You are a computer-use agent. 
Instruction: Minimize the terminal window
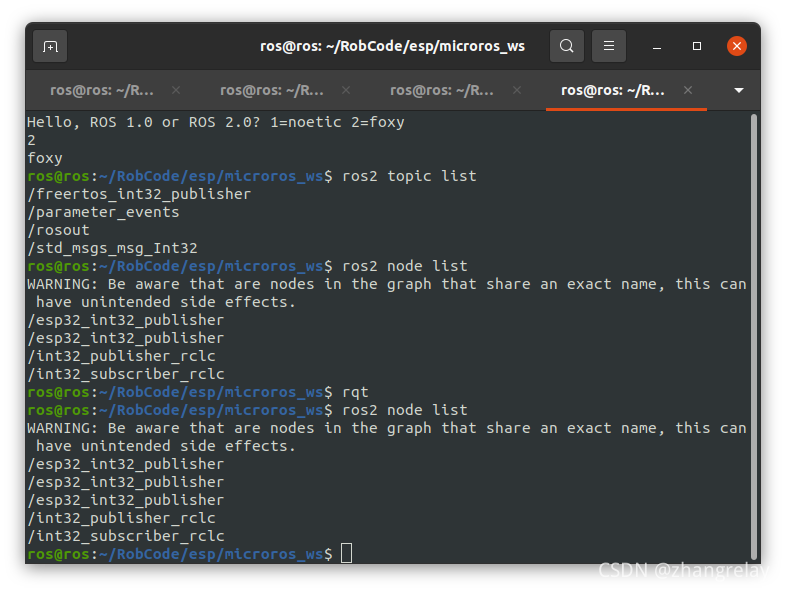tap(657, 47)
